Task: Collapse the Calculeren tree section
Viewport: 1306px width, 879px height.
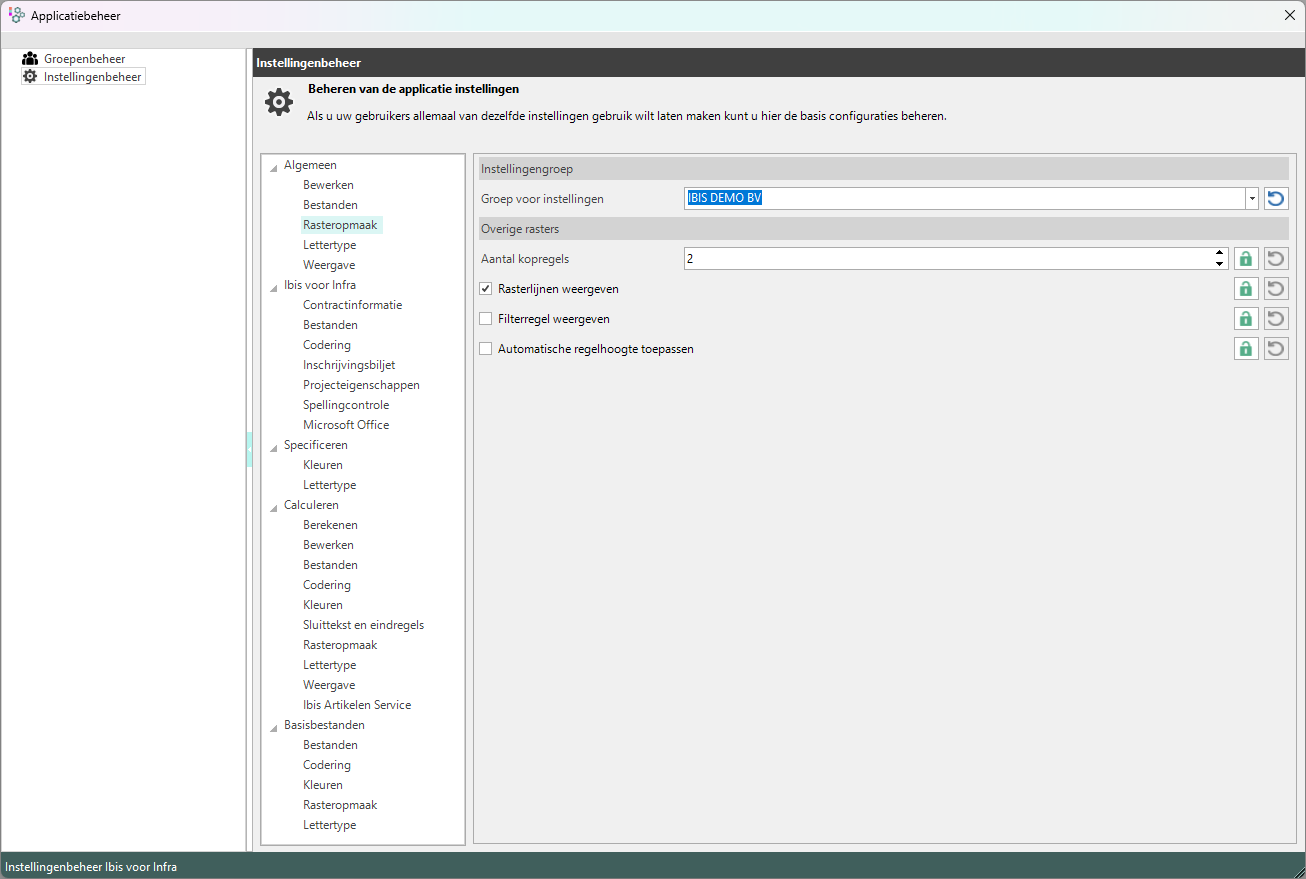Action: tap(274, 506)
